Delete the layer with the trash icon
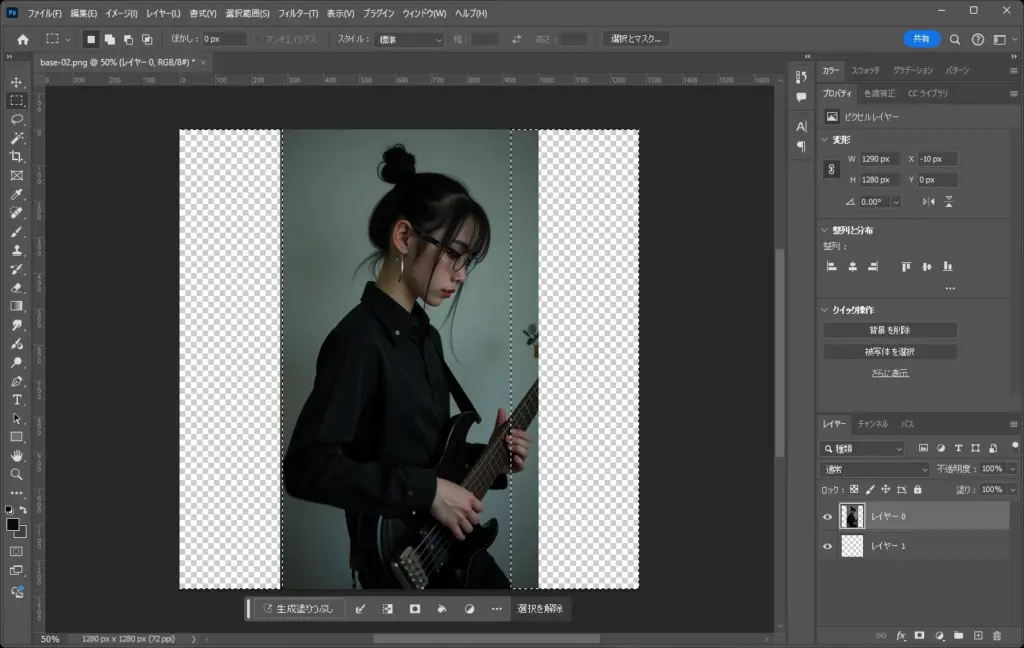This screenshot has height=648, width=1024. (997, 636)
